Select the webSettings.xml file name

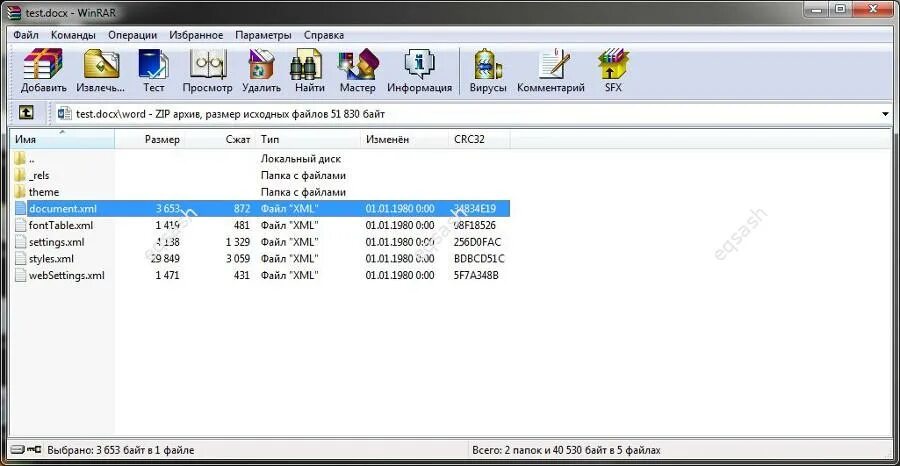67,275
